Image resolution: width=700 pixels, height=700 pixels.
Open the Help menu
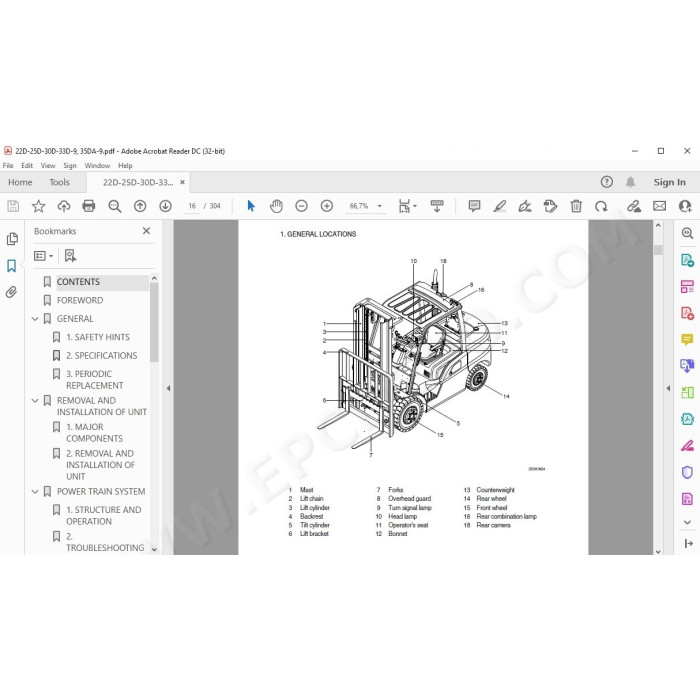click(125, 166)
